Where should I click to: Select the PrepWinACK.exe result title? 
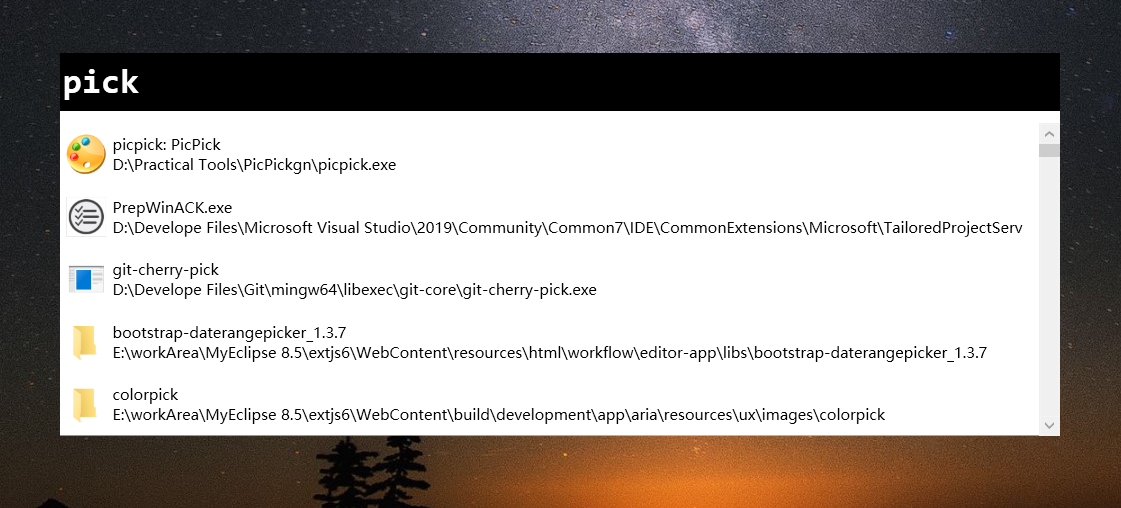(172, 207)
